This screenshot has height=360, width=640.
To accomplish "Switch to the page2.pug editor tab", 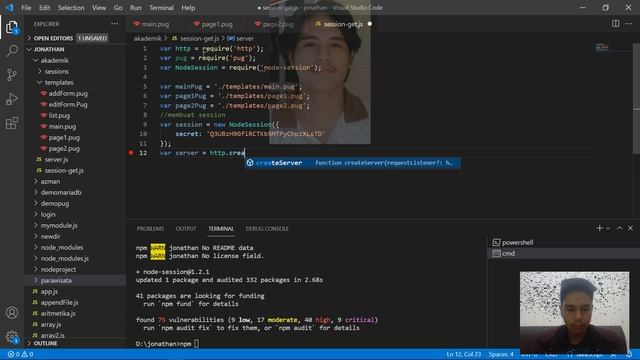I will 278,24.
